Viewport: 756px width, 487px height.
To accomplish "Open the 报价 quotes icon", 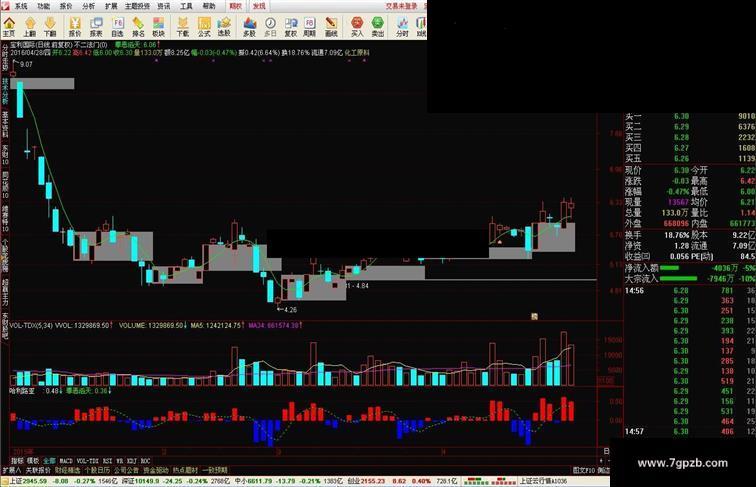I will coord(75,27).
